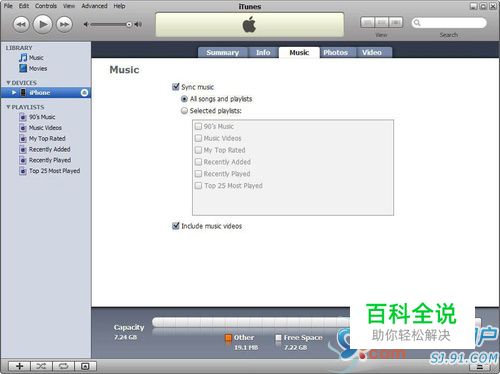This screenshot has width=500, height=374.
Task: Show the artwork viewer button
Action: [x=85, y=366]
